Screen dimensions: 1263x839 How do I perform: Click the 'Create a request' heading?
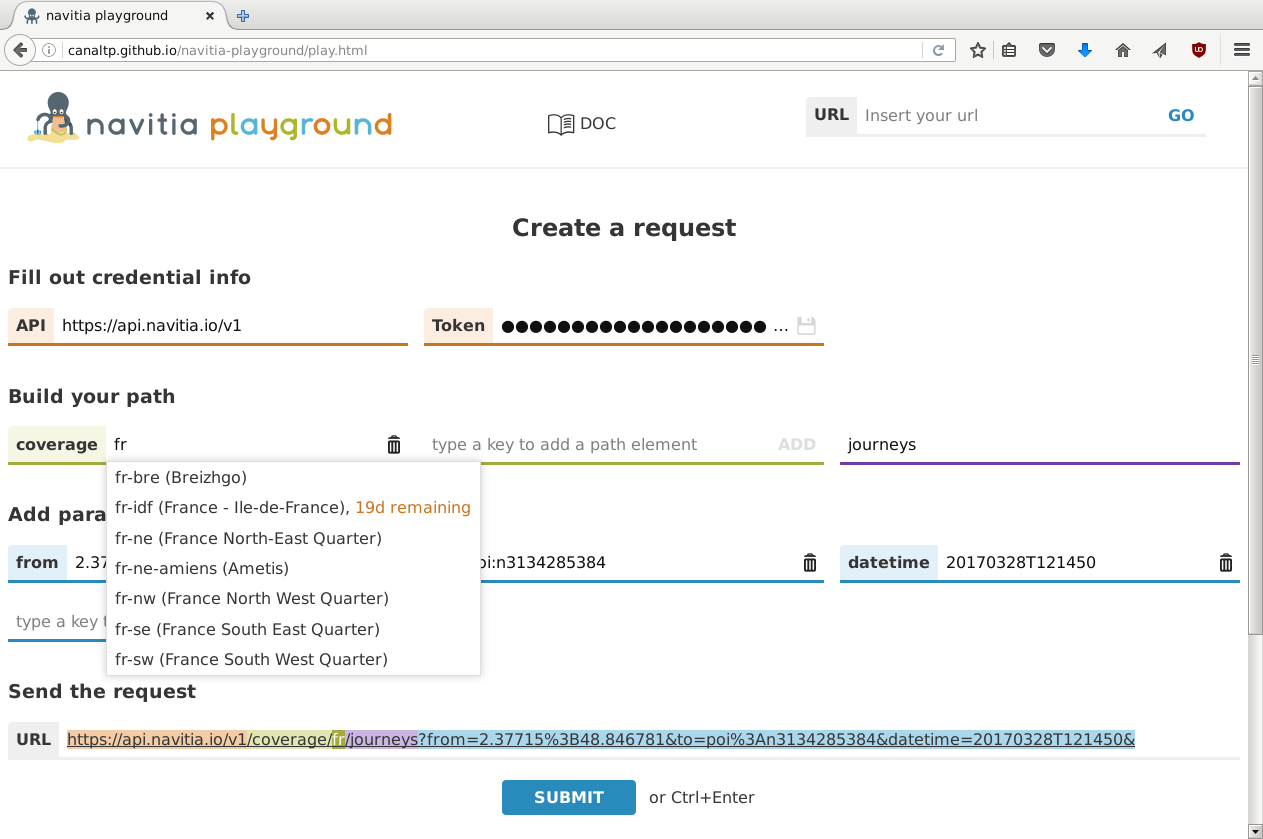coord(624,228)
